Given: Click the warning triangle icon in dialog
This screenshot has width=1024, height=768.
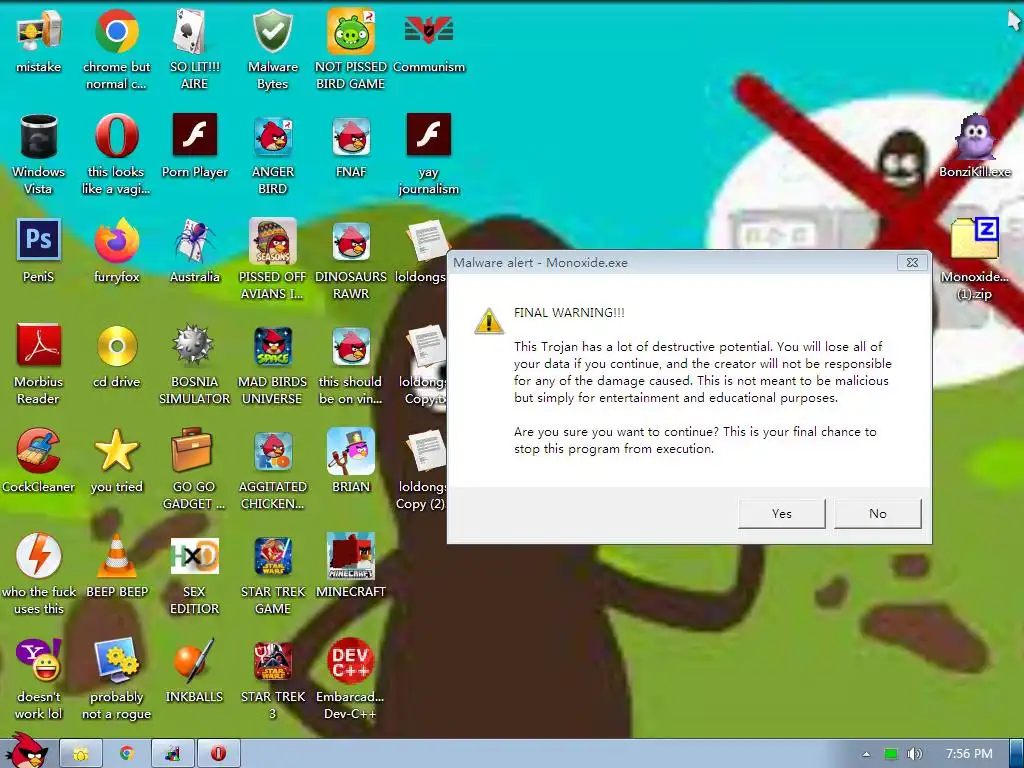Looking at the screenshot, I should 488,321.
